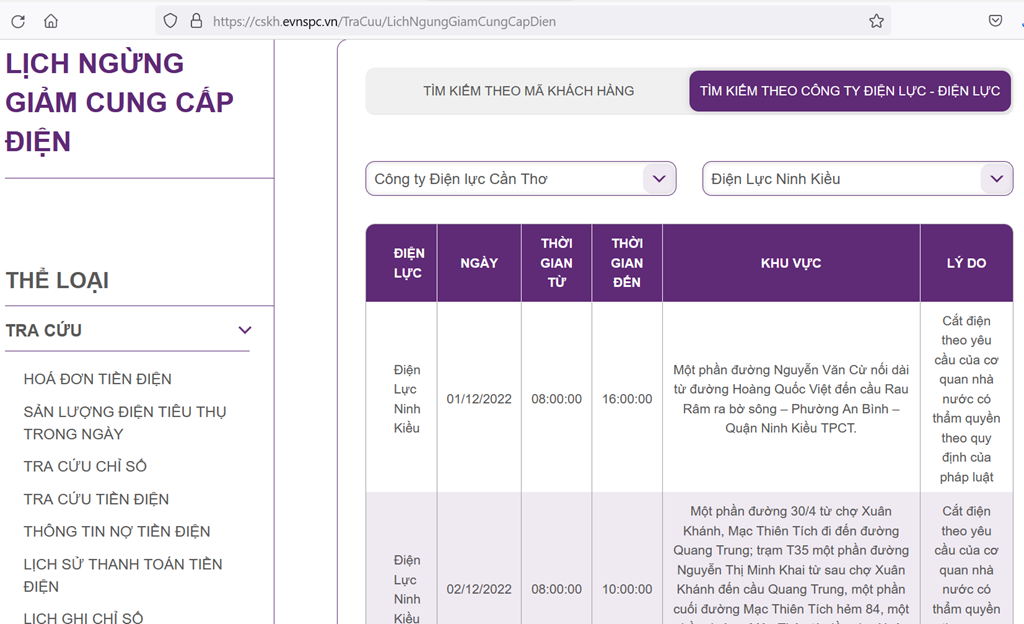Click the NGÀY column header
This screenshot has height=624, width=1024.
click(479, 263)
